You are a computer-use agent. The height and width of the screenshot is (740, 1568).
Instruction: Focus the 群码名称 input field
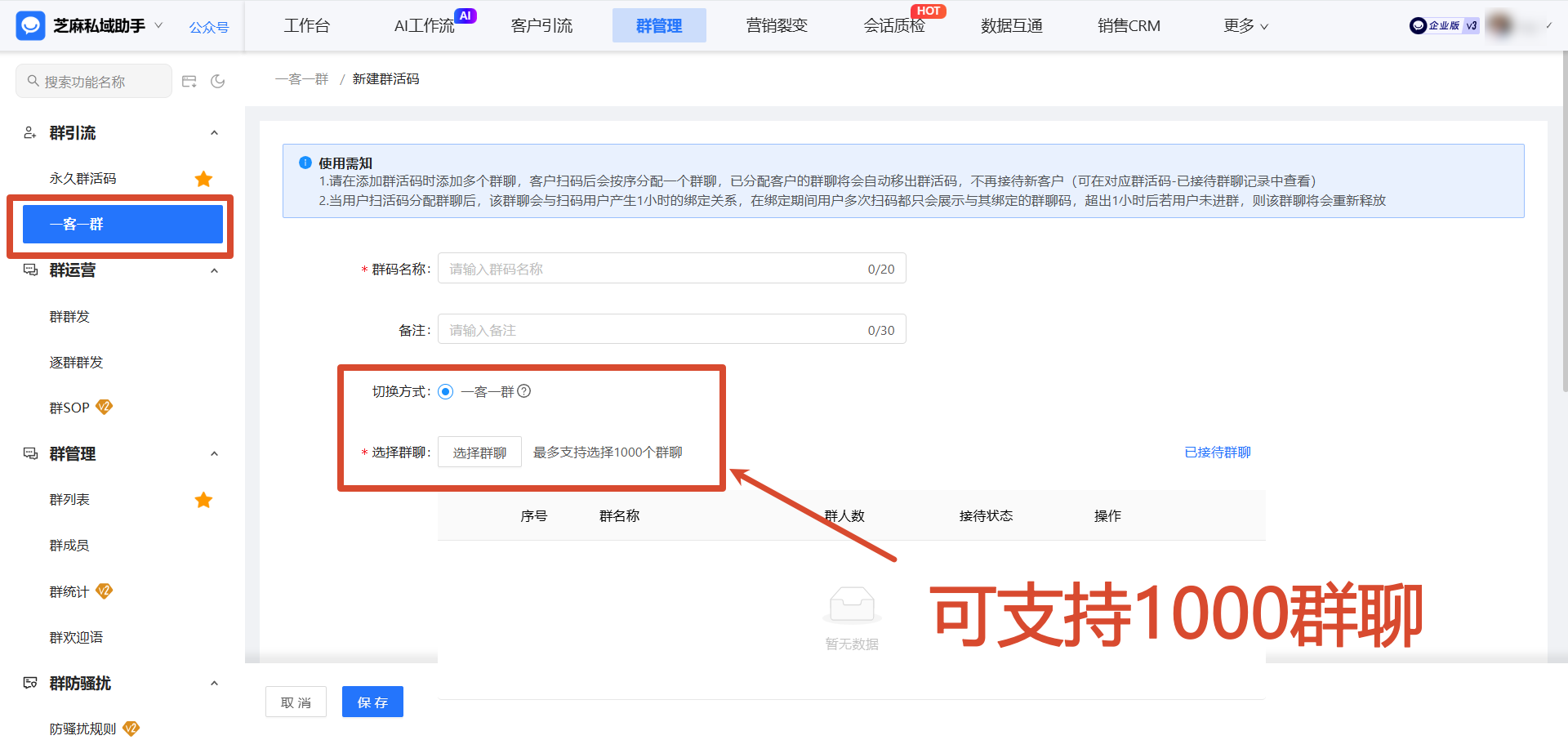point(671,268)
